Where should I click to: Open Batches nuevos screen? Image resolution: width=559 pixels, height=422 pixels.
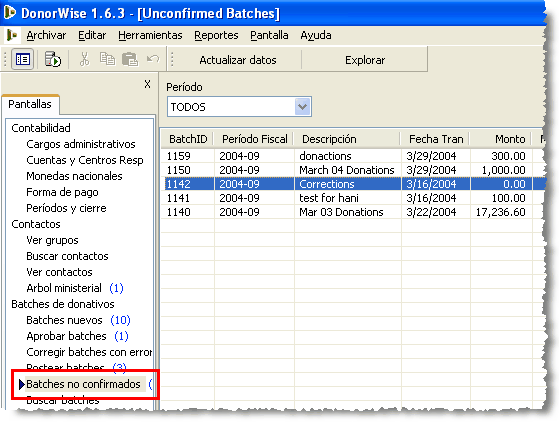coord(64,320)
